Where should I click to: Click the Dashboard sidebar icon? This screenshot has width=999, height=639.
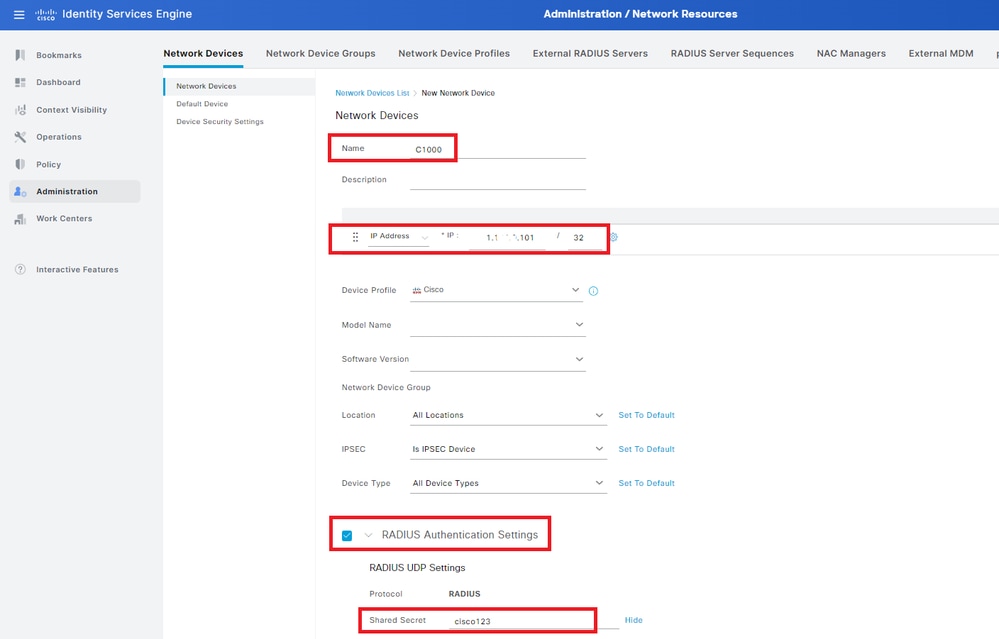pos(20,82)
